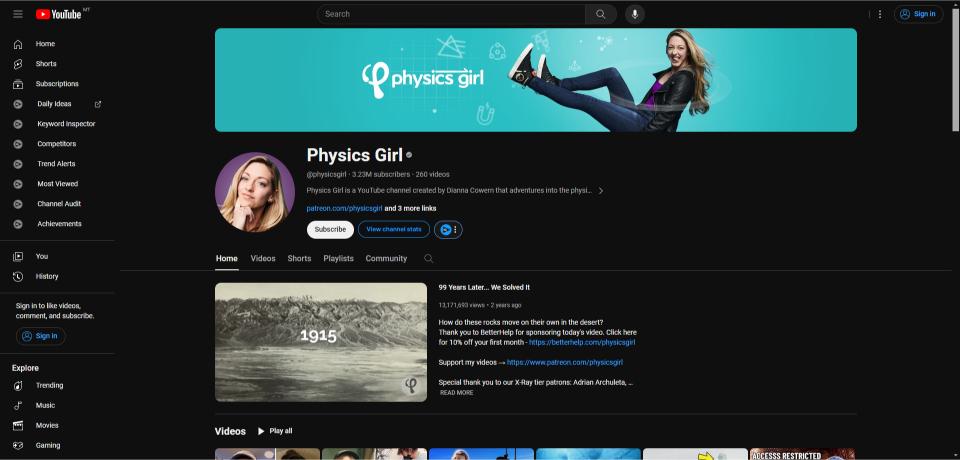
Task: Open the ACCESS RESTRICTED video thumbnail
Action: click(802, 454)
